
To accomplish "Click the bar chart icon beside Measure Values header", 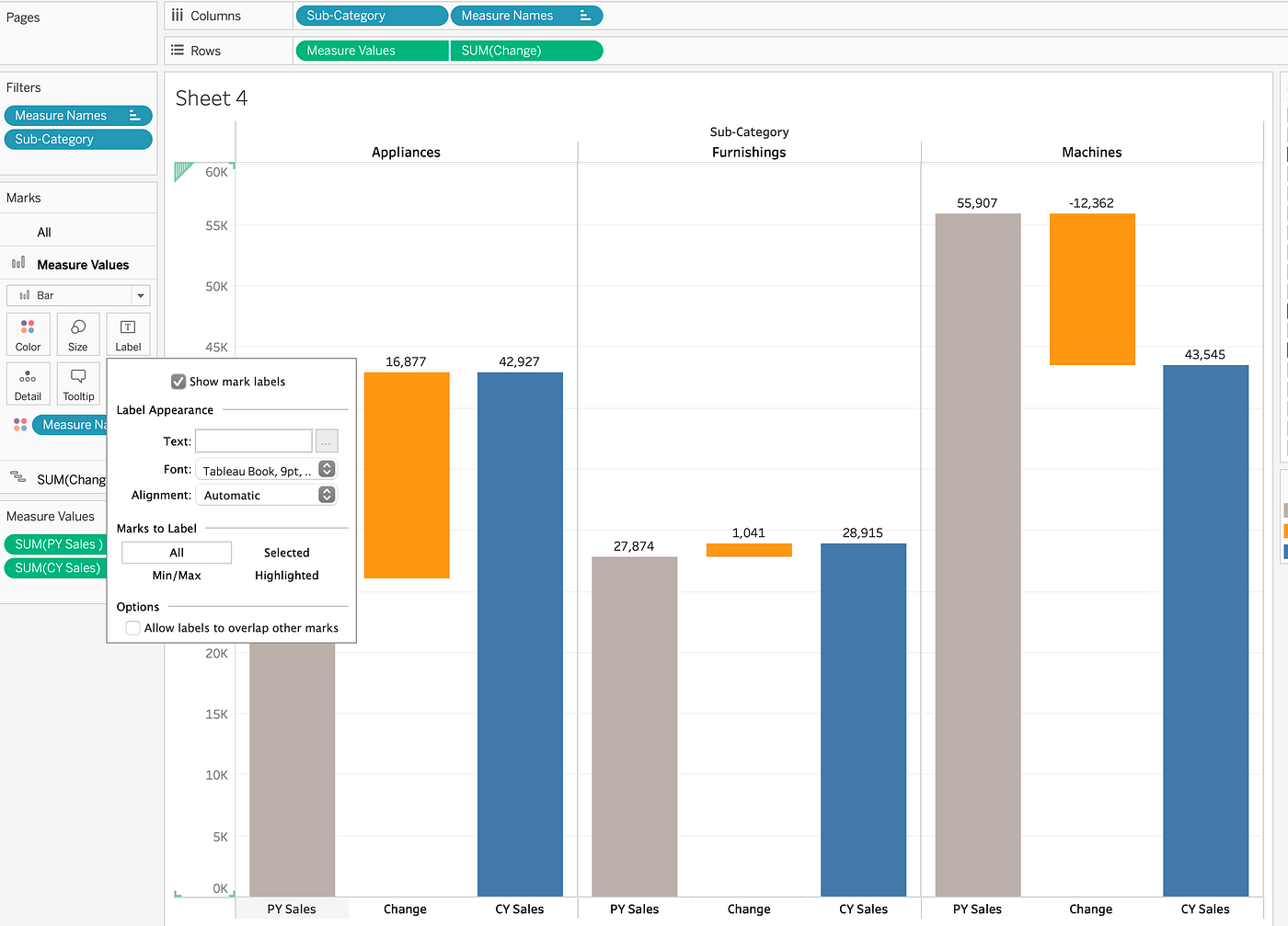I will (16, 264).
